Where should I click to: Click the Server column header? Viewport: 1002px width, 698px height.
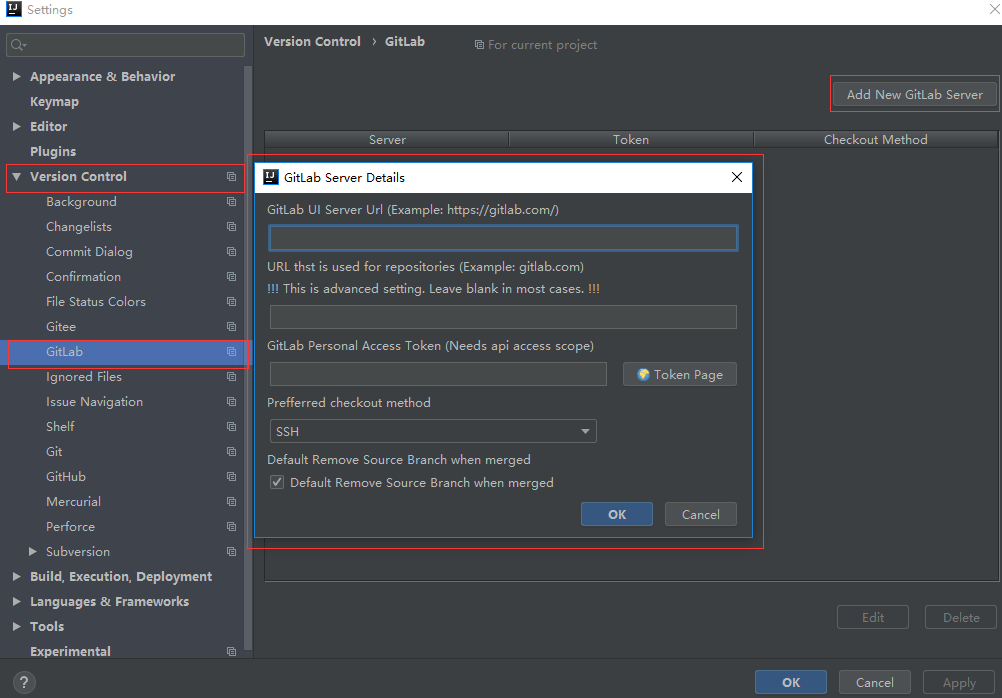coord(387,139)
